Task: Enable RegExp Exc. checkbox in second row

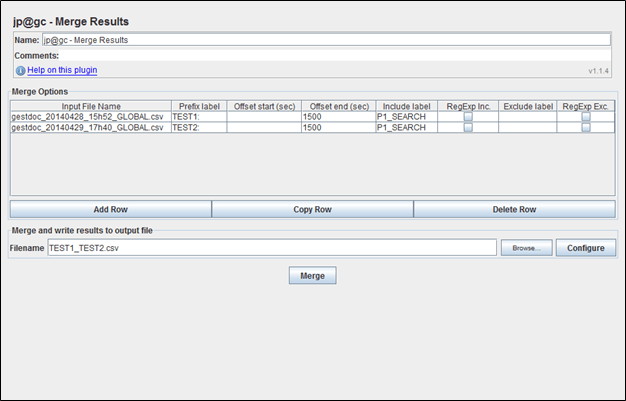Action: tap(586, 128)
